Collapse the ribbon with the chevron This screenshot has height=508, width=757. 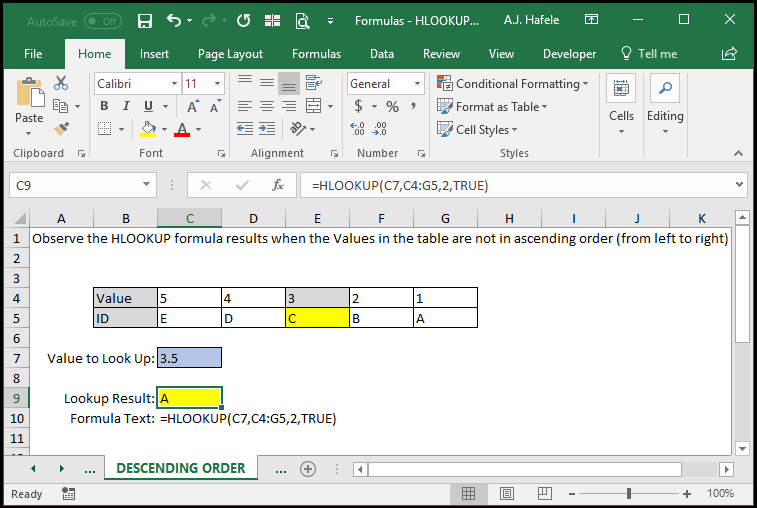(x=738, y=153)
